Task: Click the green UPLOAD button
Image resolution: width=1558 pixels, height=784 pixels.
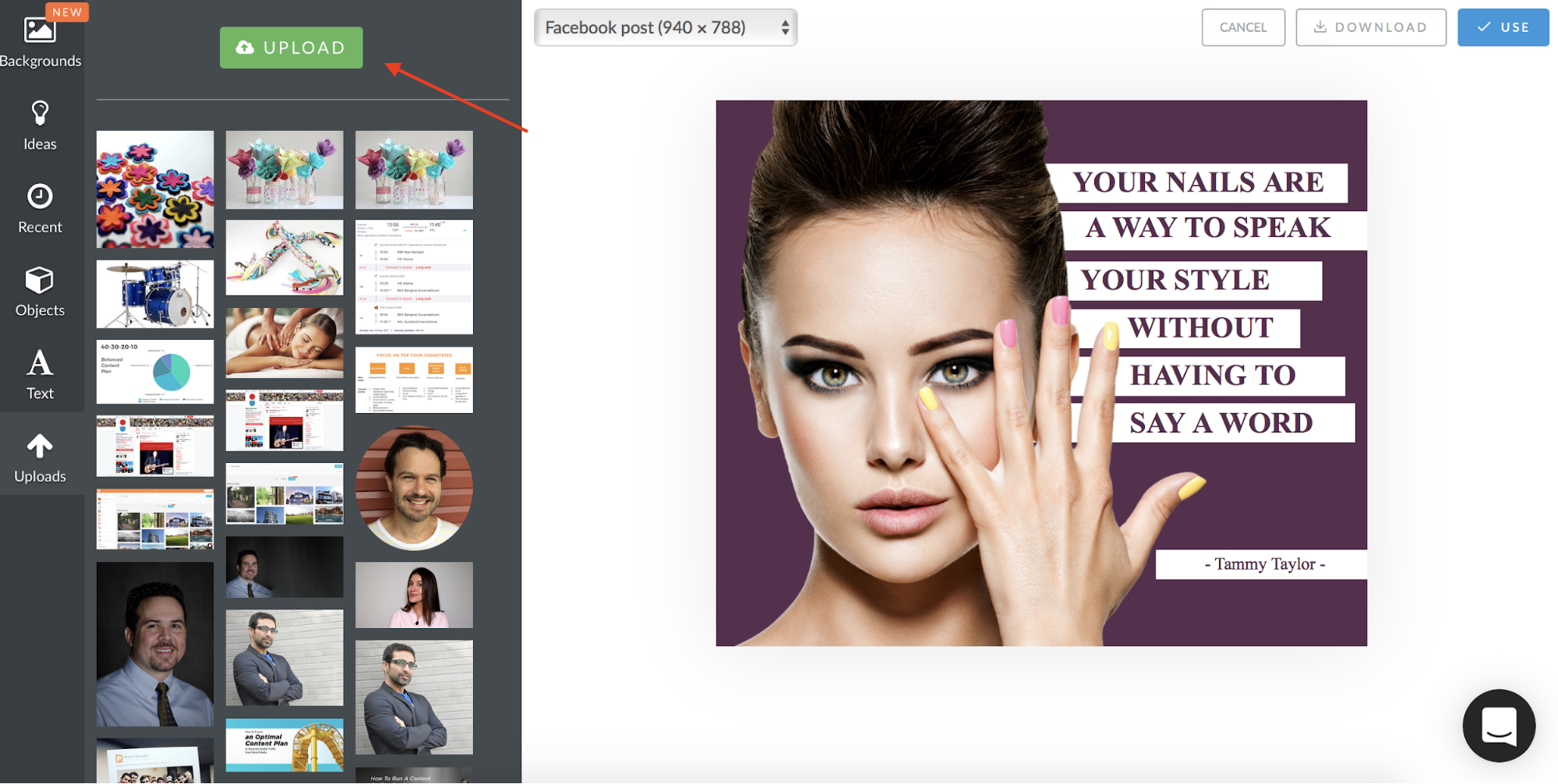Action: click(291, 48)
